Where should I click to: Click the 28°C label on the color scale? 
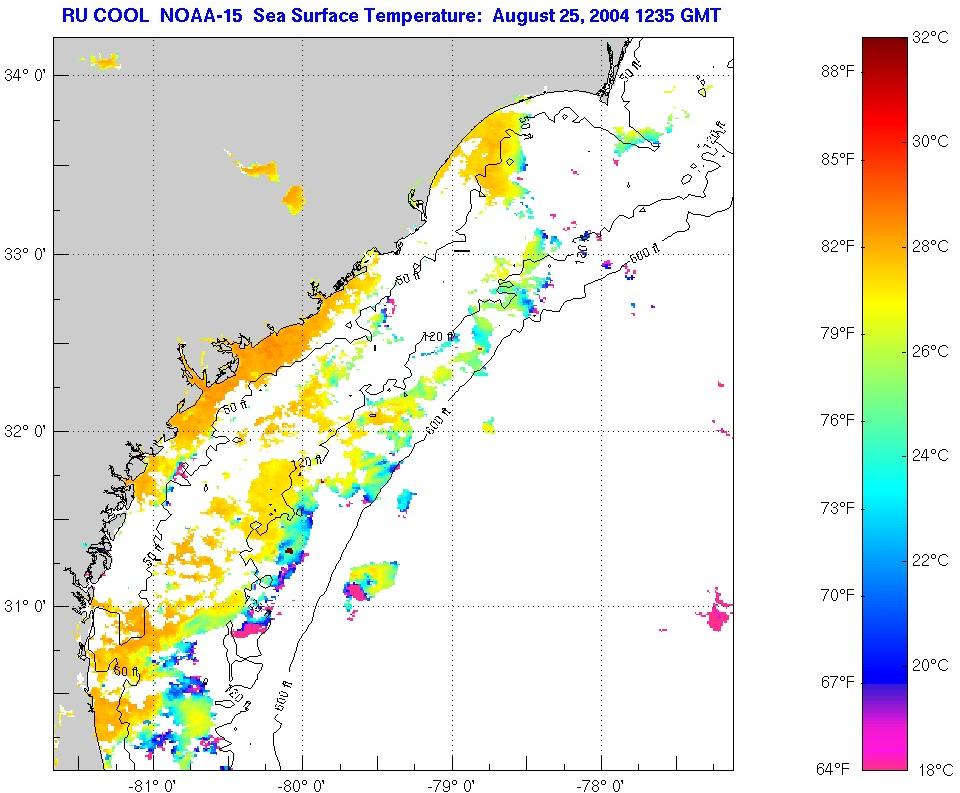(x=930, y=246)
